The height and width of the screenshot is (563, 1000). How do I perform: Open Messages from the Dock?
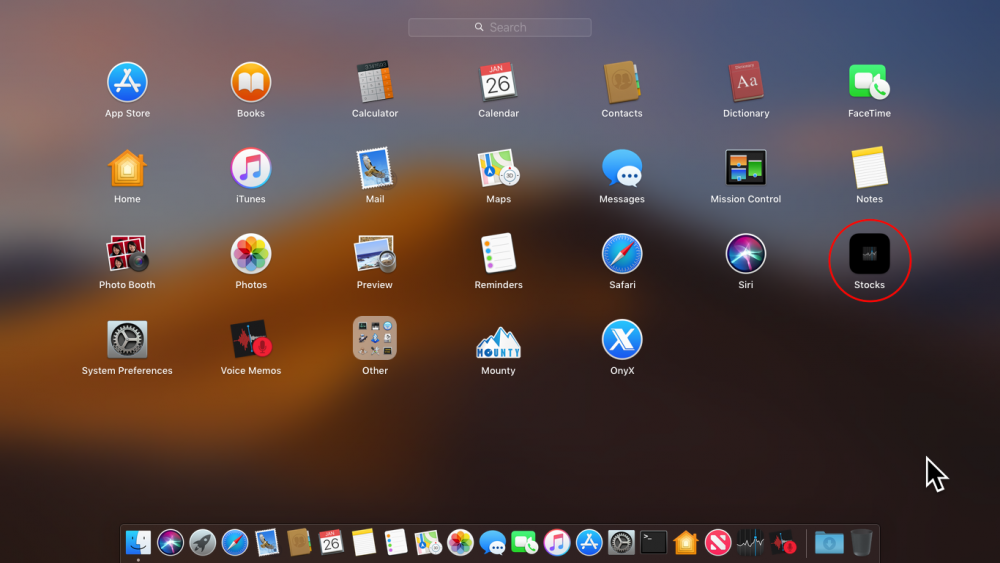pyautogui.click(x=492, y=543)
